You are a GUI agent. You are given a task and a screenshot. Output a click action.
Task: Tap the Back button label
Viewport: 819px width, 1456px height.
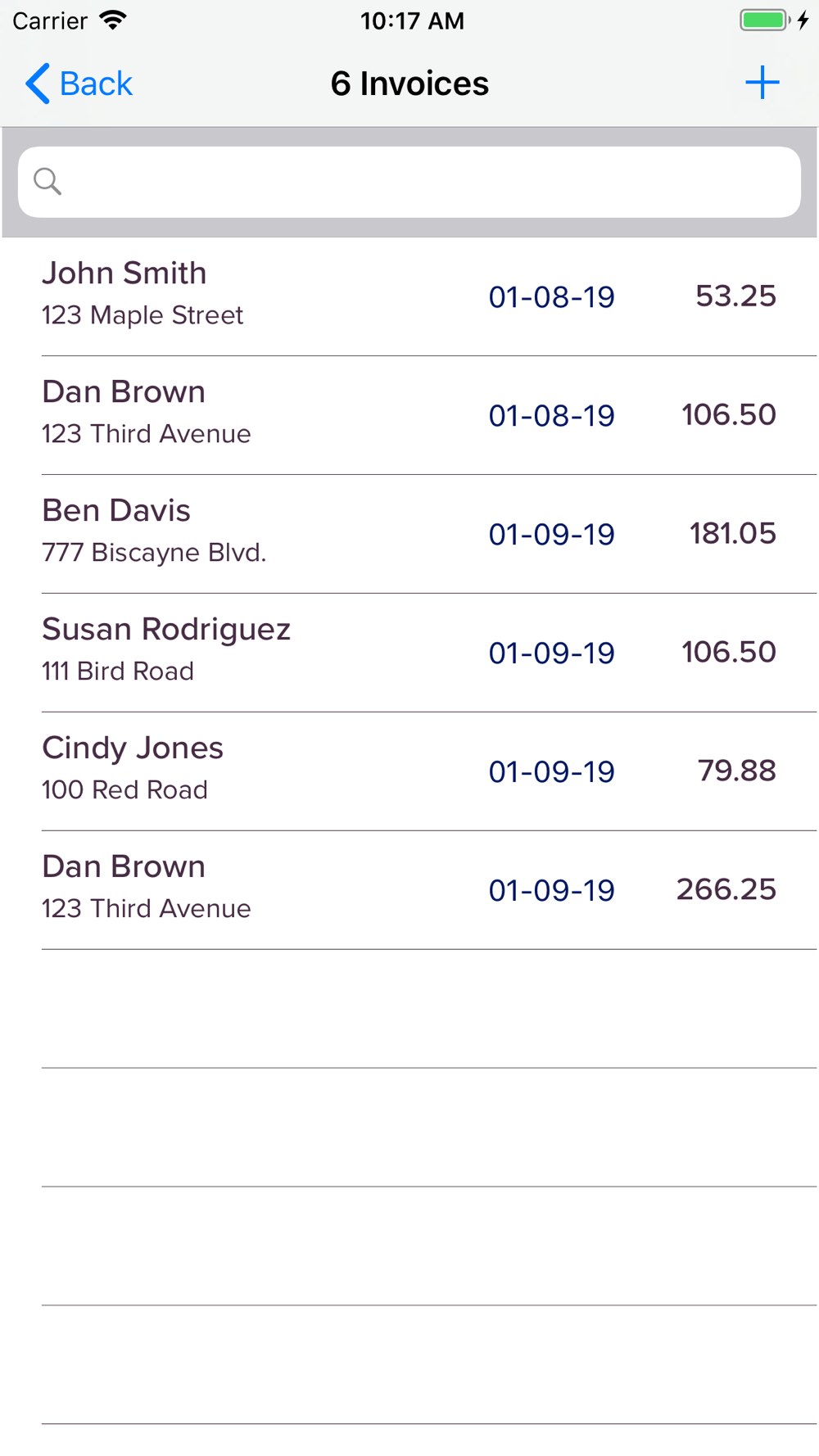click(96, 84)
